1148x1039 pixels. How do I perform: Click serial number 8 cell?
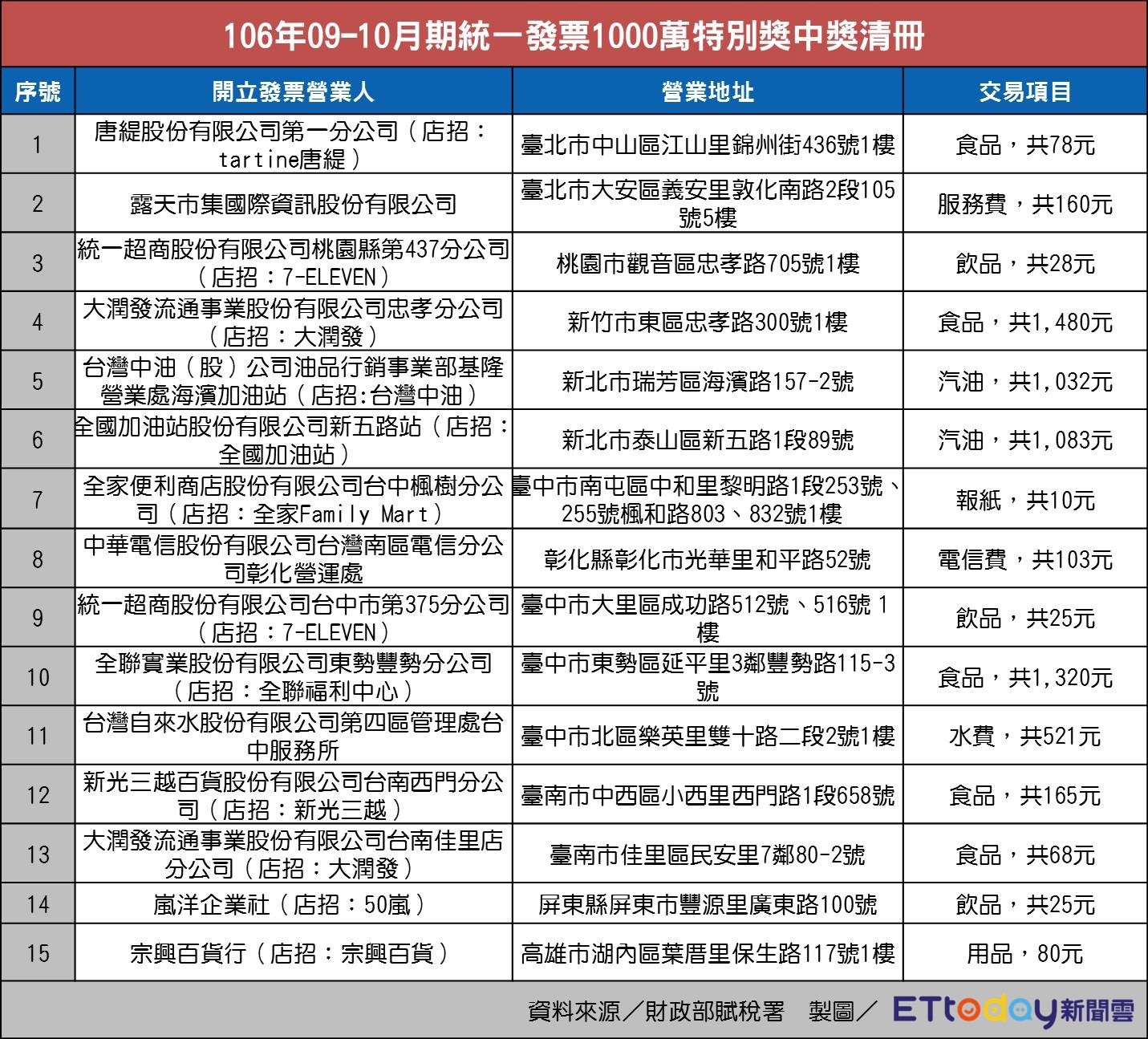(x=38, y=559)
